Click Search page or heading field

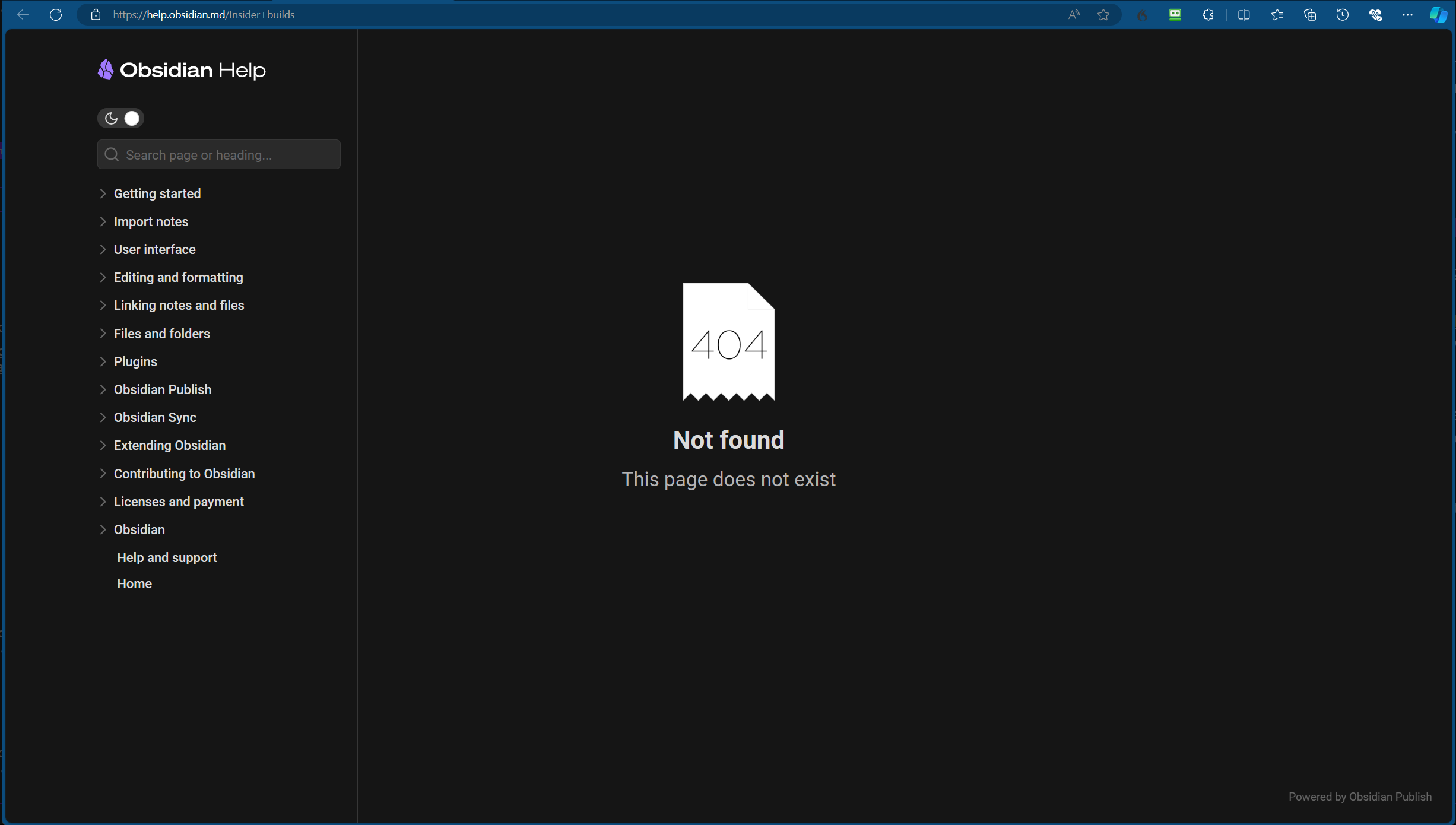(226, 155)
